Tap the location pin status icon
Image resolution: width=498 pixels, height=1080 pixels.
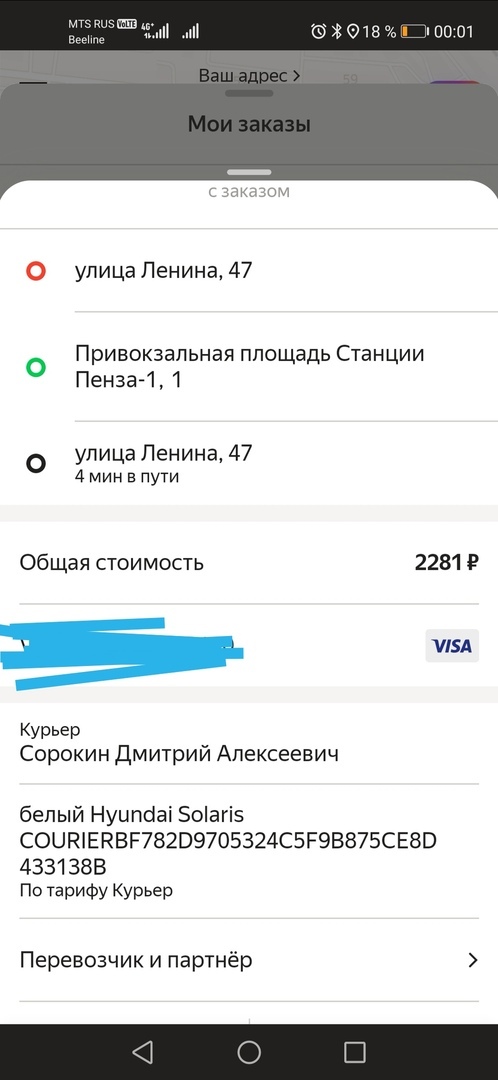coord(353,31)
